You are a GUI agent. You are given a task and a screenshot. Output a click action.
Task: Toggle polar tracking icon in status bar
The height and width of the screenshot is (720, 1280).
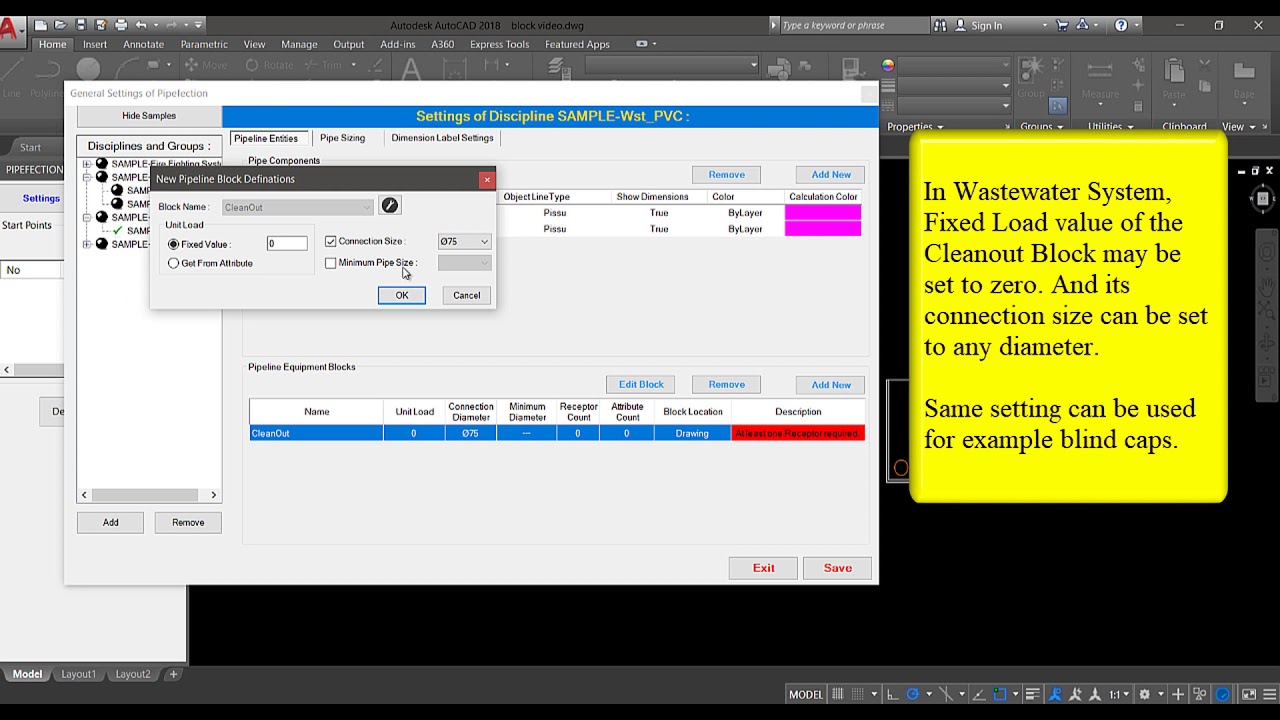coord(913,694)
